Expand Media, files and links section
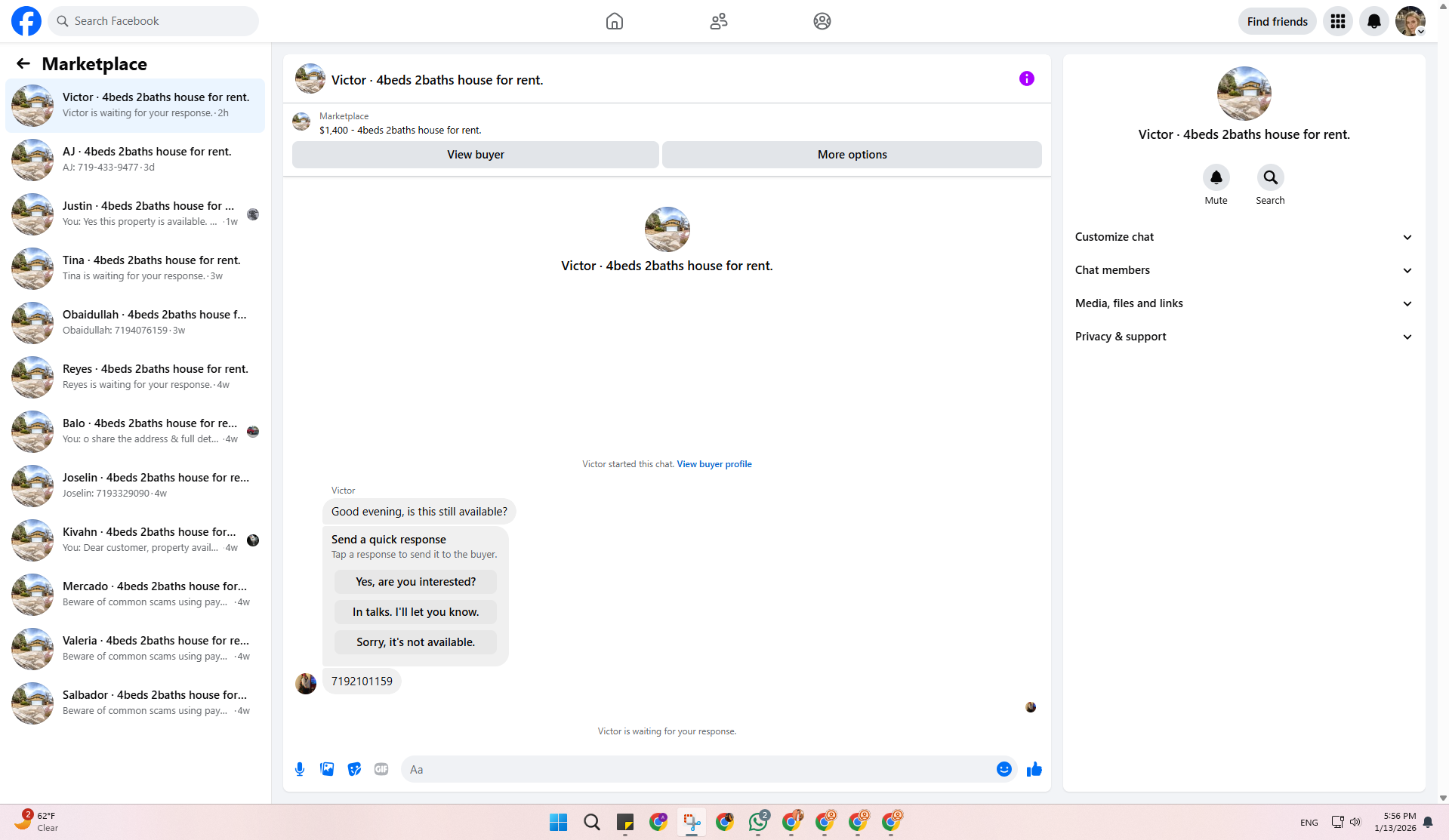This screenshot has height=840, width=1449. pos(1244,303)
